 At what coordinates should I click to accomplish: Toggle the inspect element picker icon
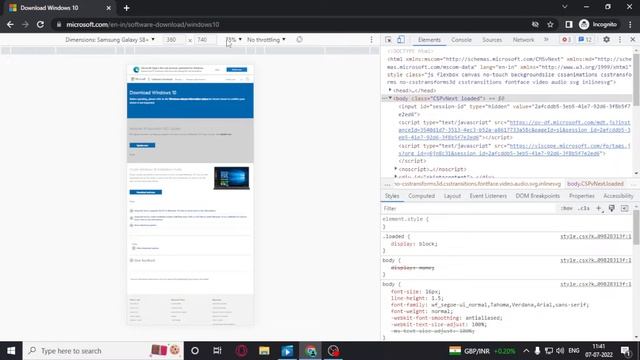(x=388, y=40)
